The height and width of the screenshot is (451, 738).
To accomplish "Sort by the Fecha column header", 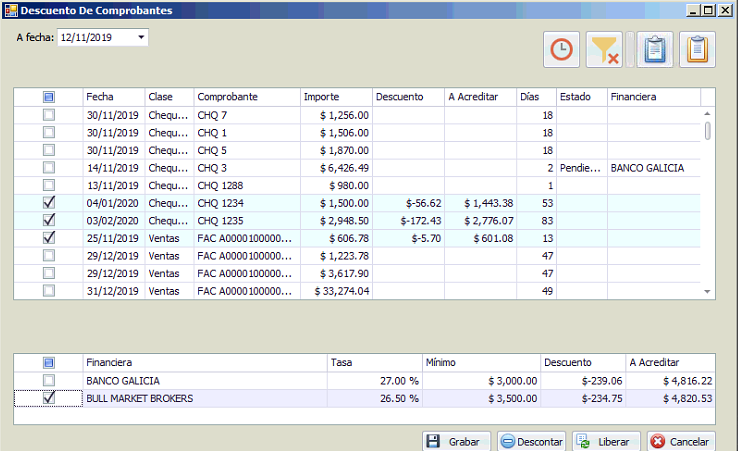I will click(114, 97).
